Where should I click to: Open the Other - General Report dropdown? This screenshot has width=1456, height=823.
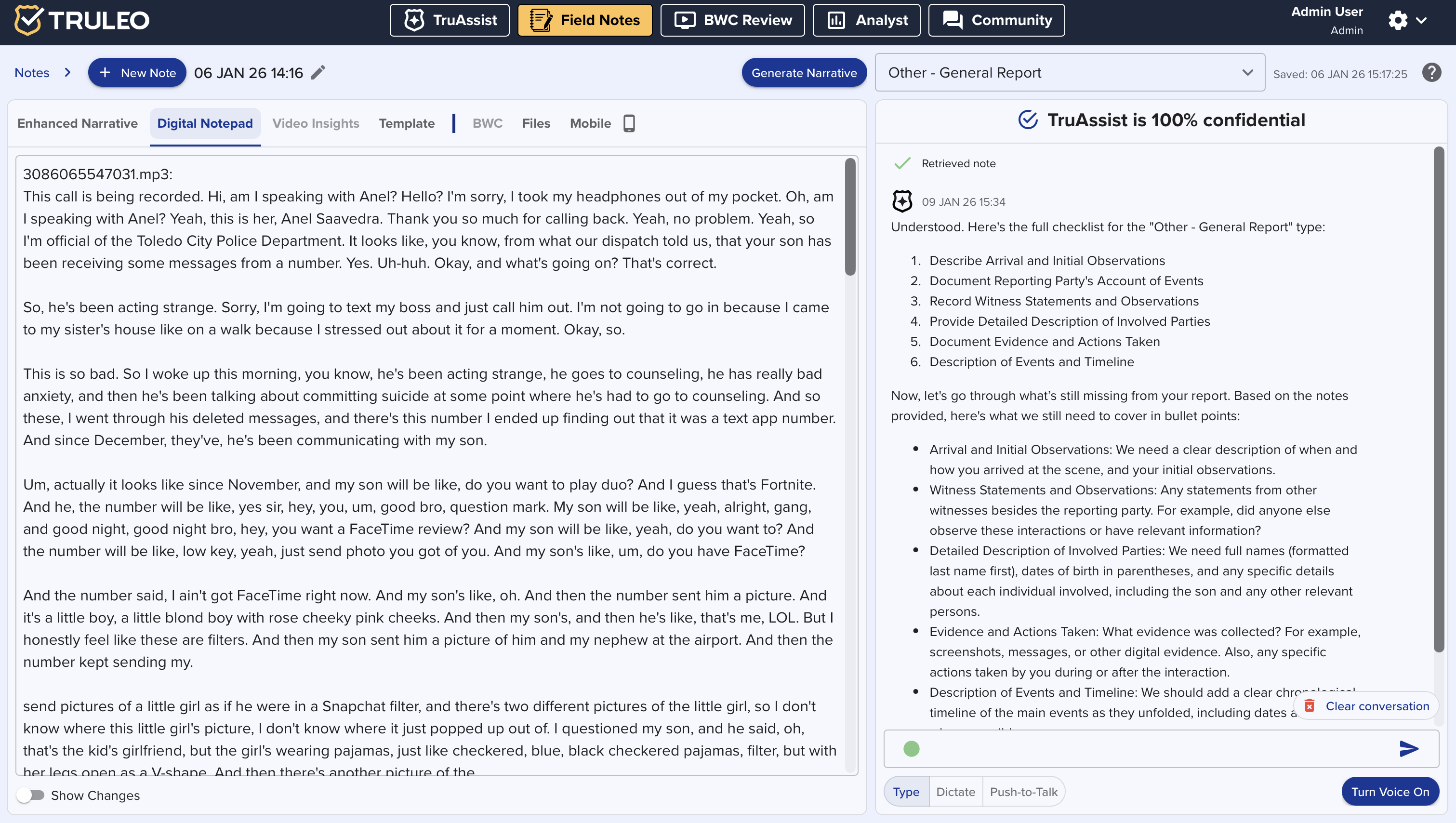point(1070,72)
